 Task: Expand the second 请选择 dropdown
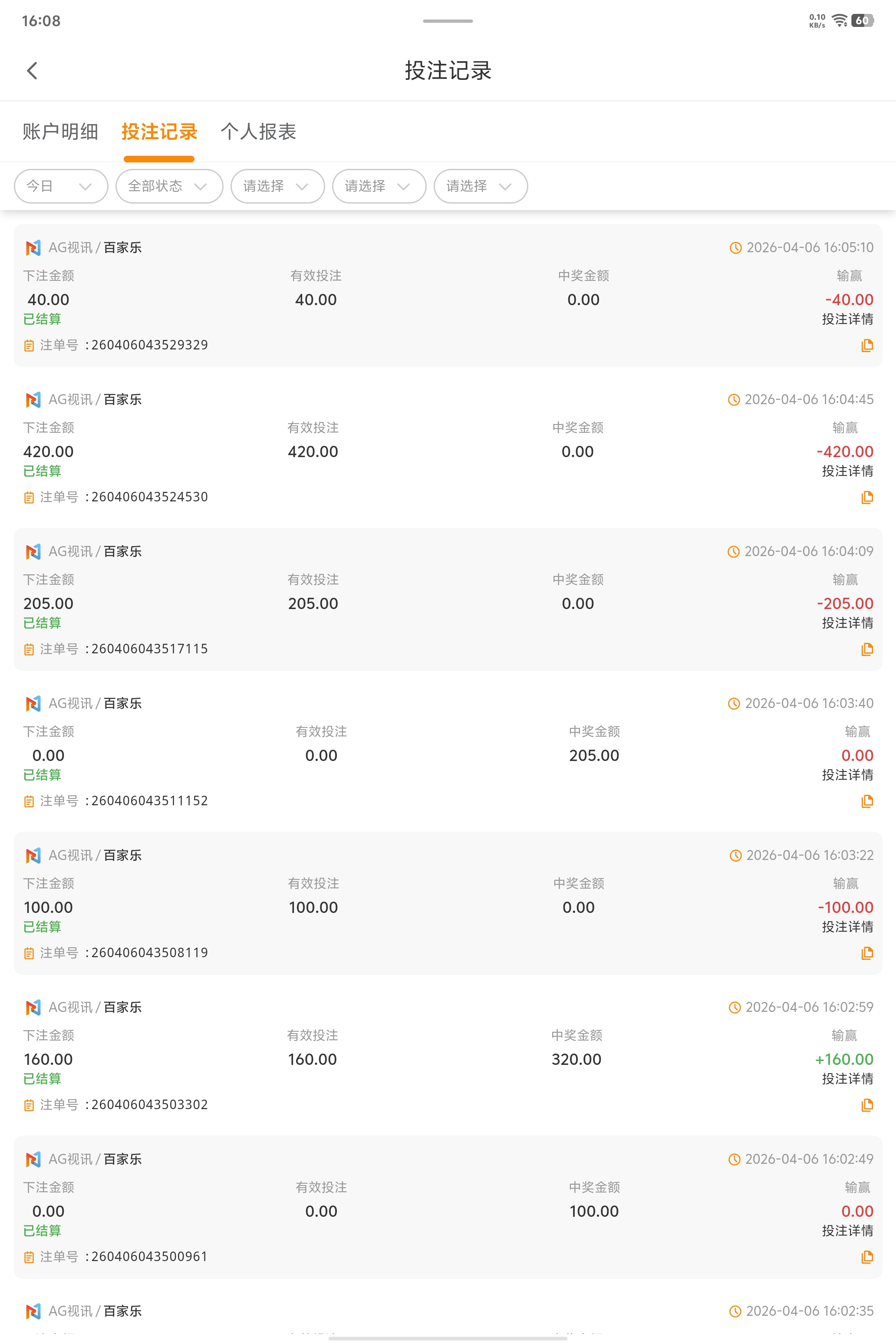point(379,186)
